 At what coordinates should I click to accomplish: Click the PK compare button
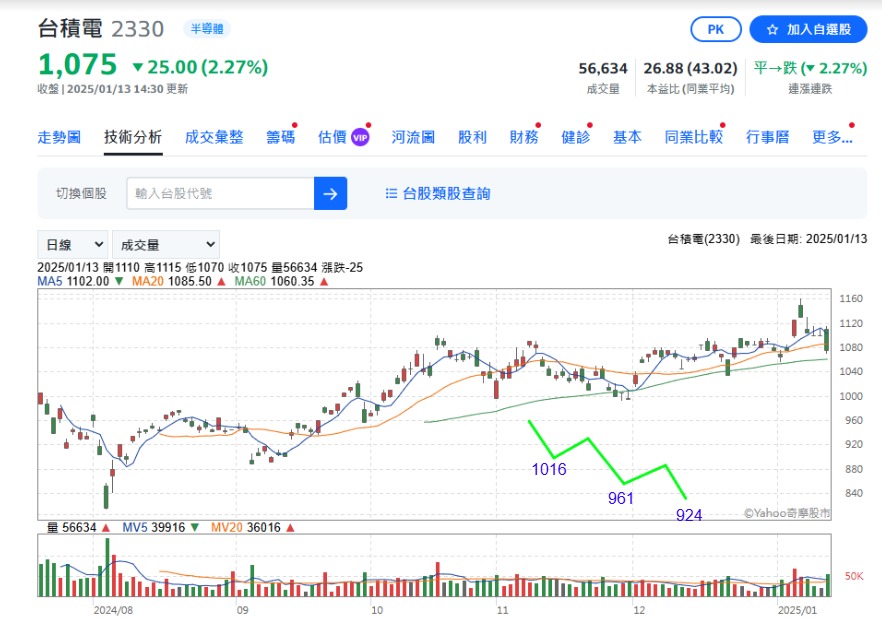[716, 29]
